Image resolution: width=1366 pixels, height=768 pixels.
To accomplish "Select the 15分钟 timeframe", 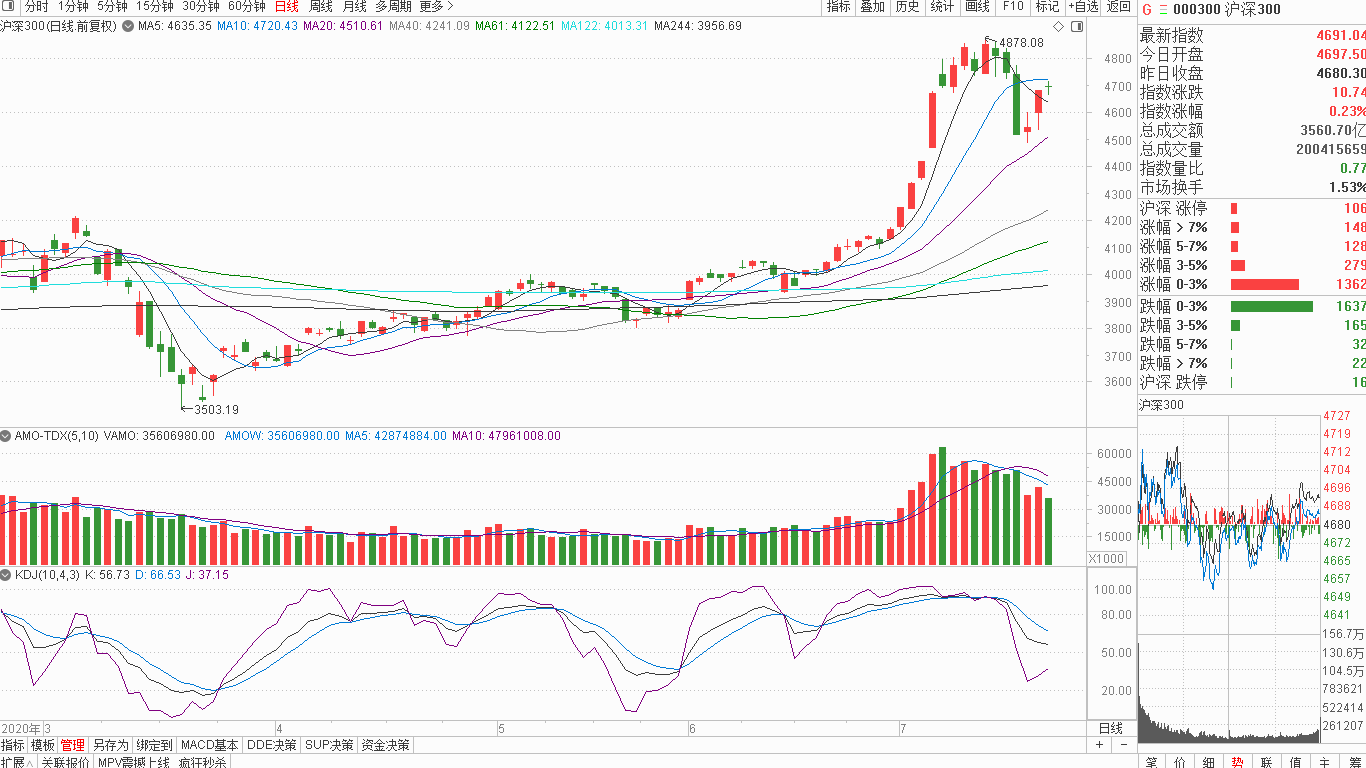I will click(154, 7).
